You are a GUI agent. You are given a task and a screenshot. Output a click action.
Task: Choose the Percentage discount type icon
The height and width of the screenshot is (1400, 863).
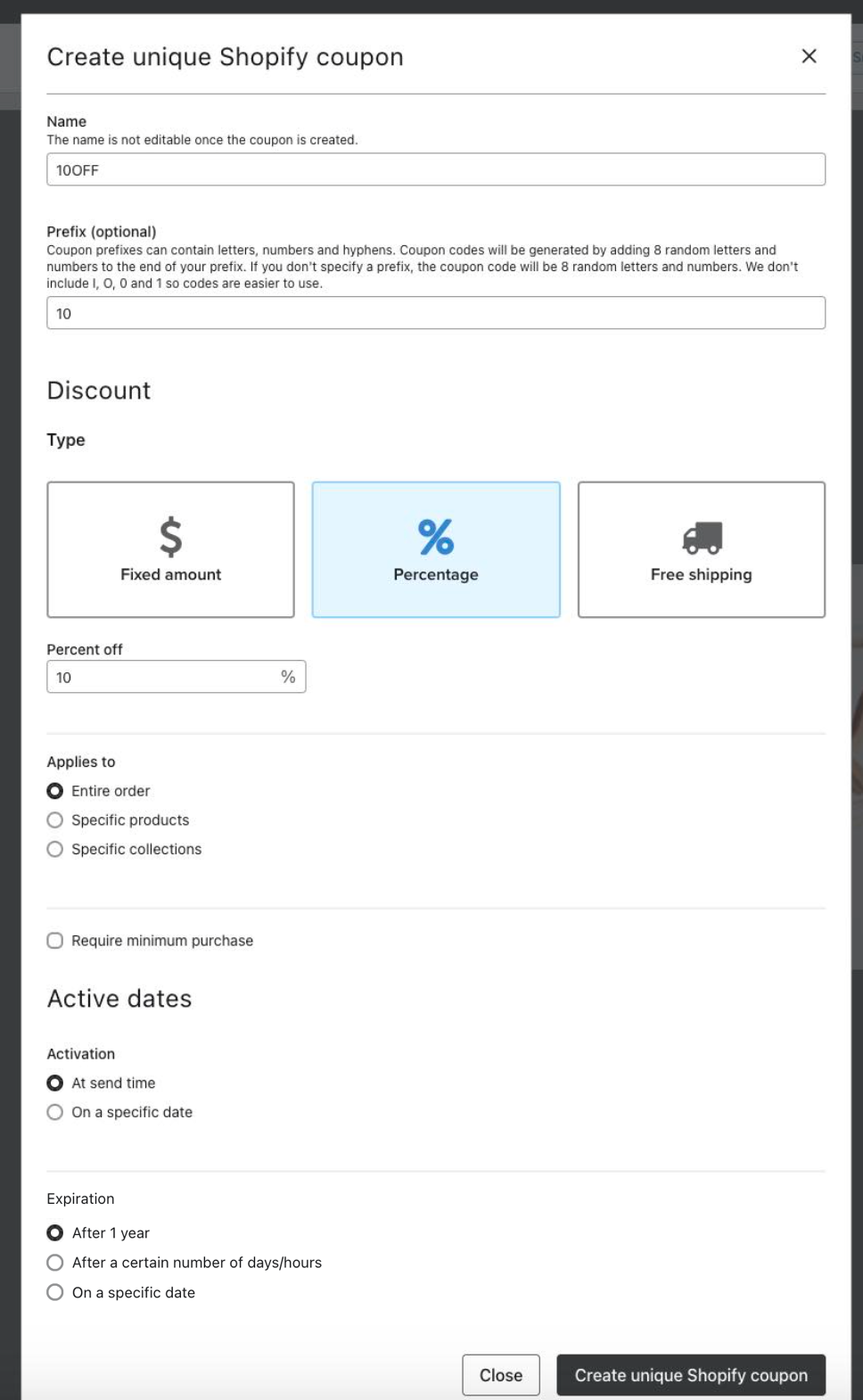coord(435,537)
